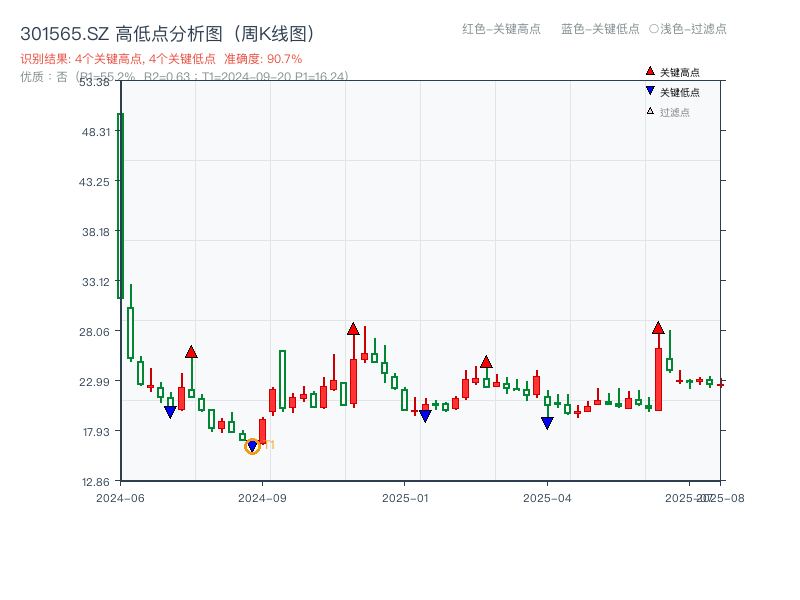Select the red key-high triangle near 2025-07 rally
This screenshot has height=600, width=800.
pyautogui.click(x=659, y=327)
